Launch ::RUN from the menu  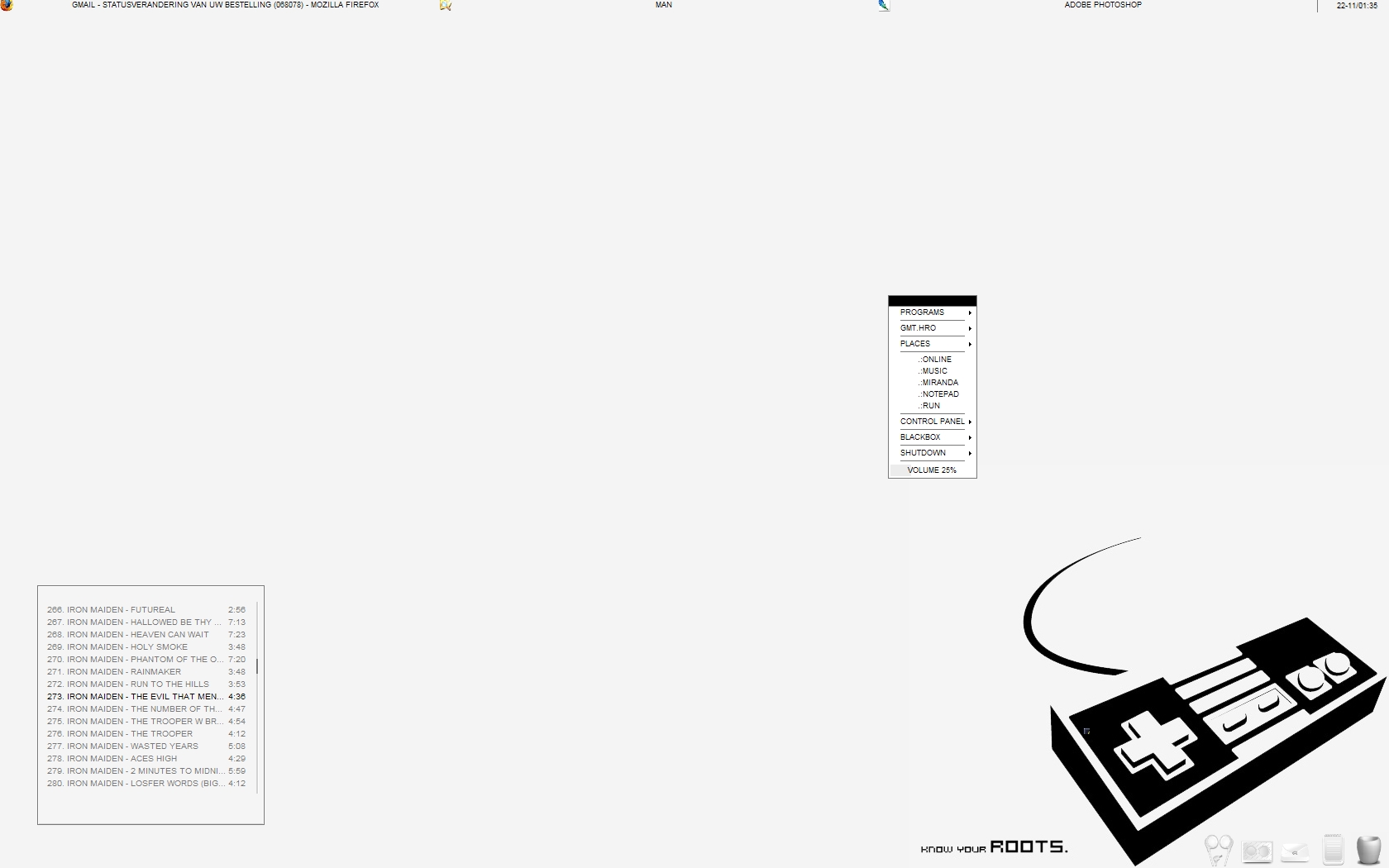[928, 406]
